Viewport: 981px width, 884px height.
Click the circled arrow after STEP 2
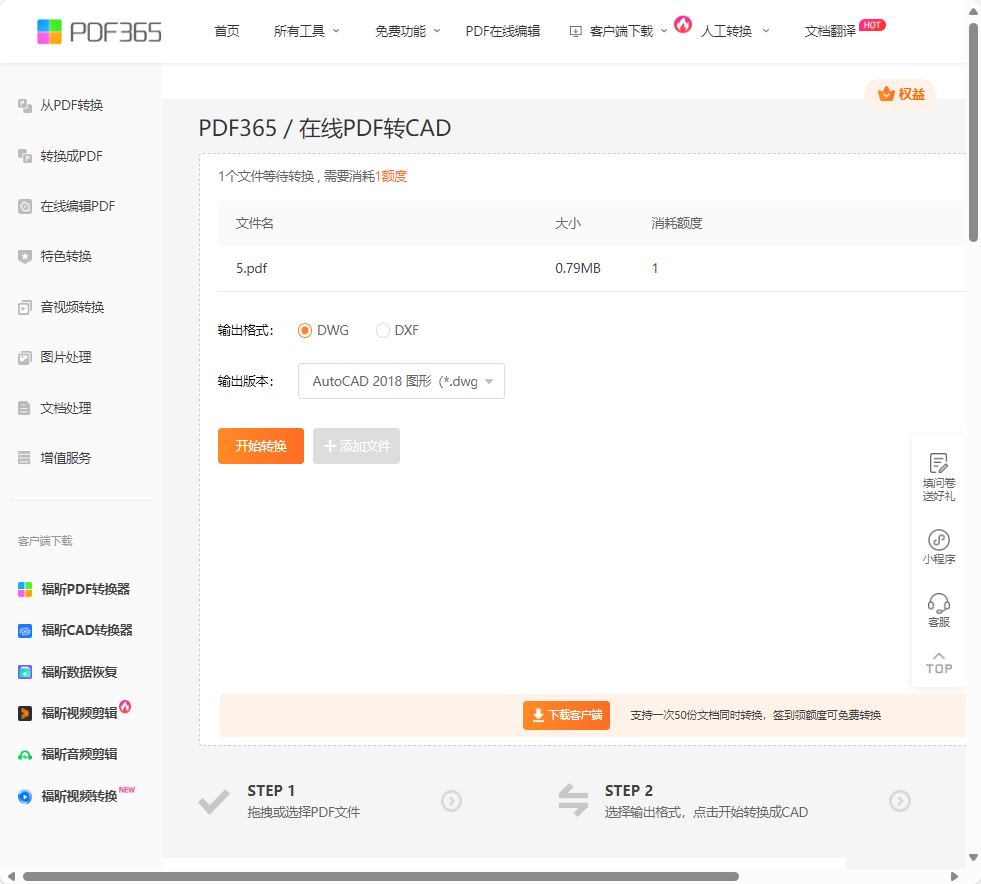point(900,801)
